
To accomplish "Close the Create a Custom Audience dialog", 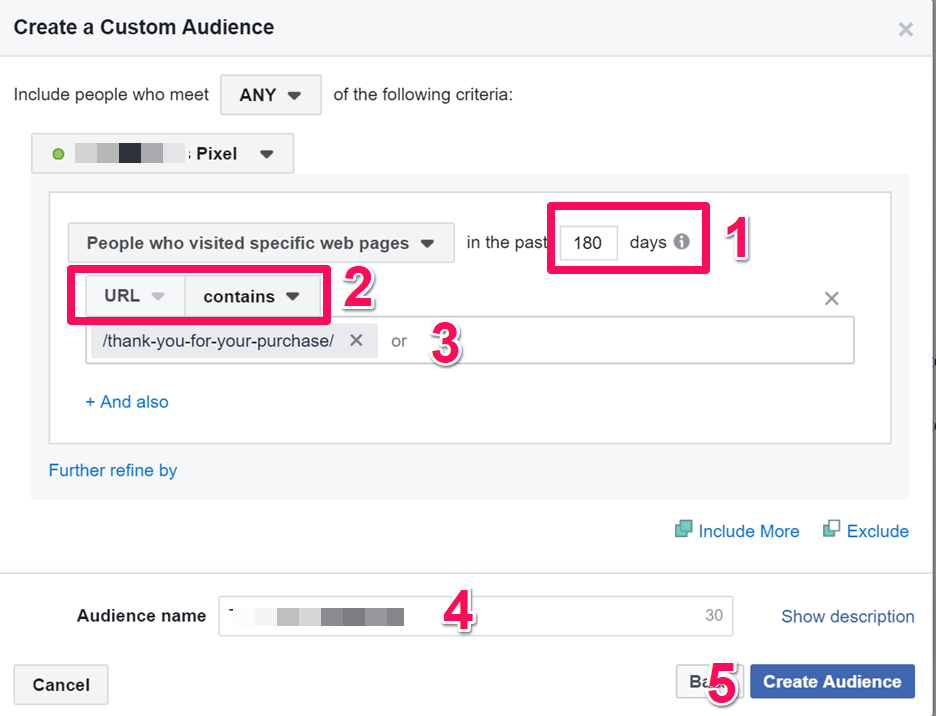I will [x=905, y=28].
